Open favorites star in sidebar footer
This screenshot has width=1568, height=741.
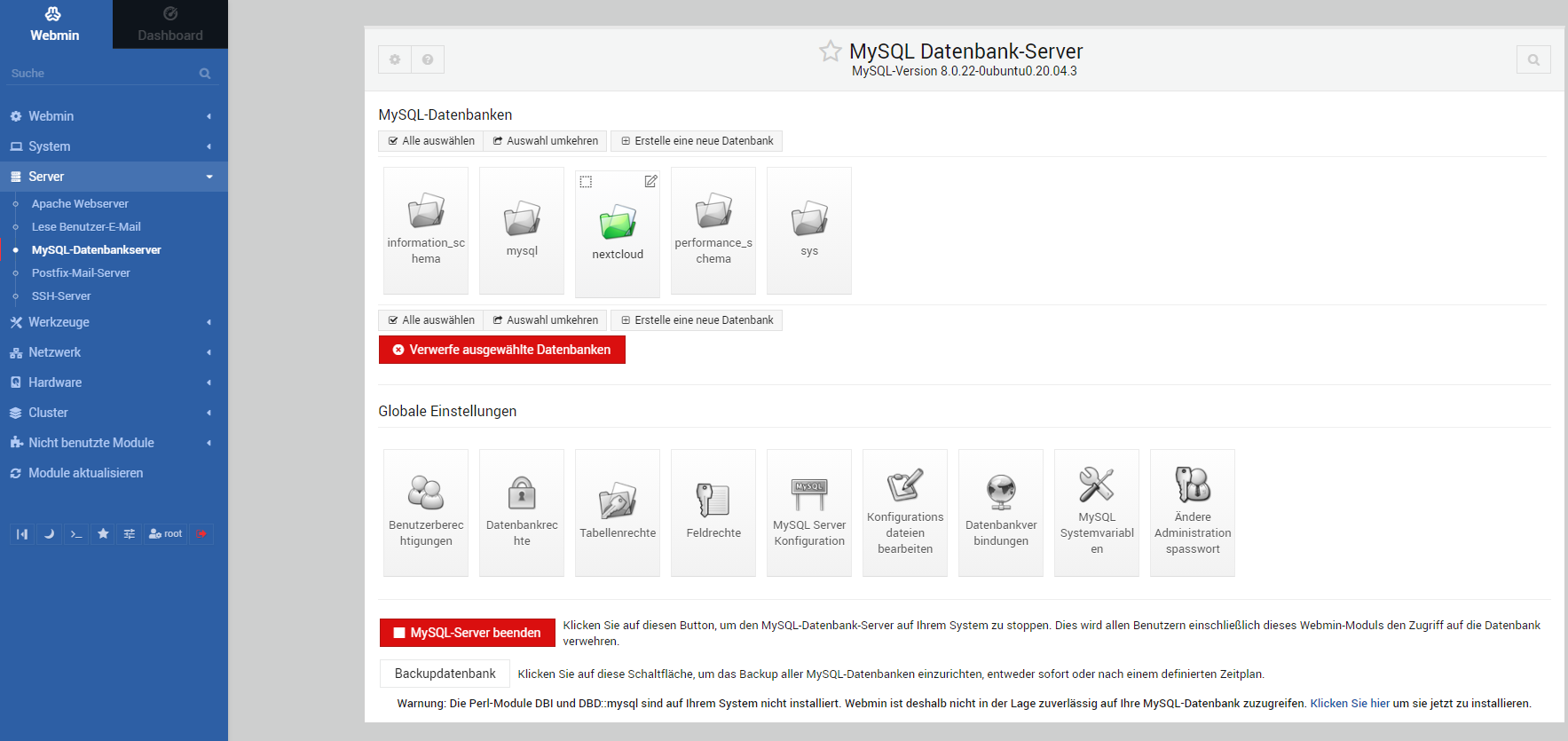103,533
